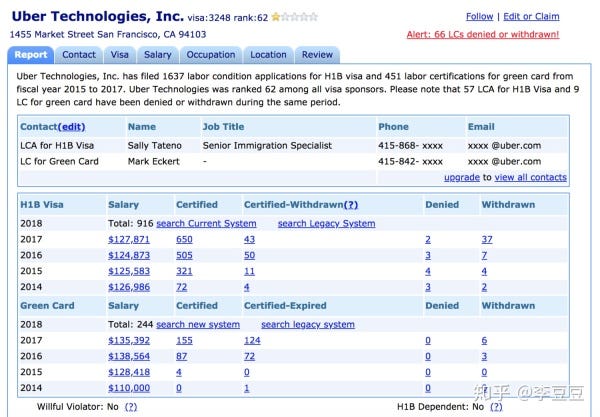This screenshot has width=600, height=417.
Task: Go to the Review tab
Action: click(317, 55)
